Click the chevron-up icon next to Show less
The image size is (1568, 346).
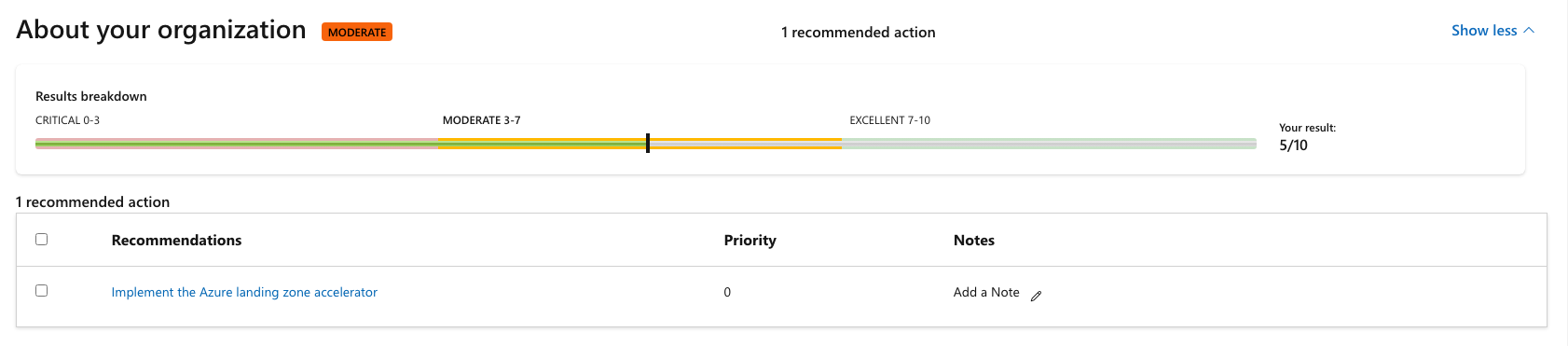[1529, 31]
